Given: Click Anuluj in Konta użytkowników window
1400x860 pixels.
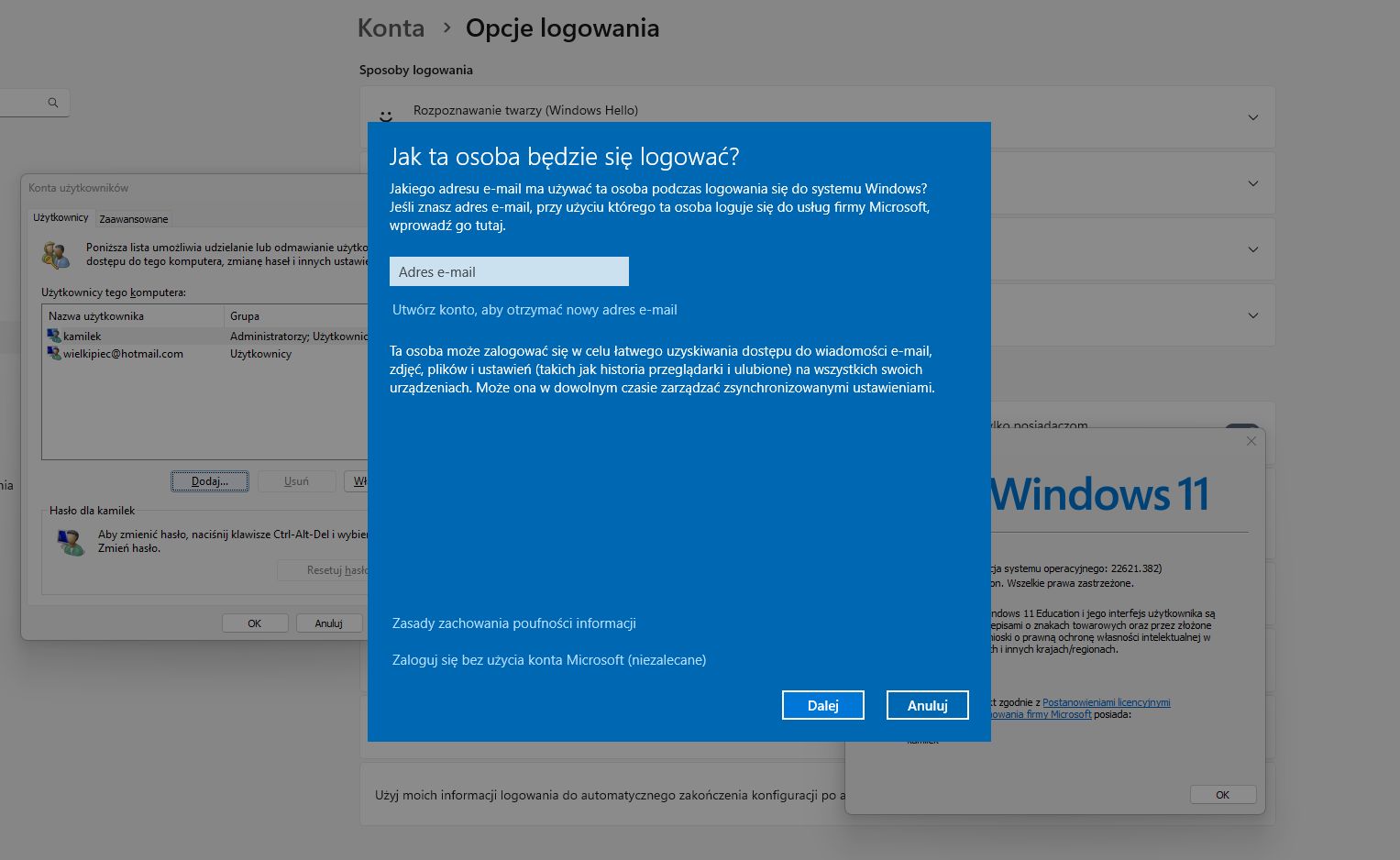Looking at the screenshot, I should click(x=328, y=623).
